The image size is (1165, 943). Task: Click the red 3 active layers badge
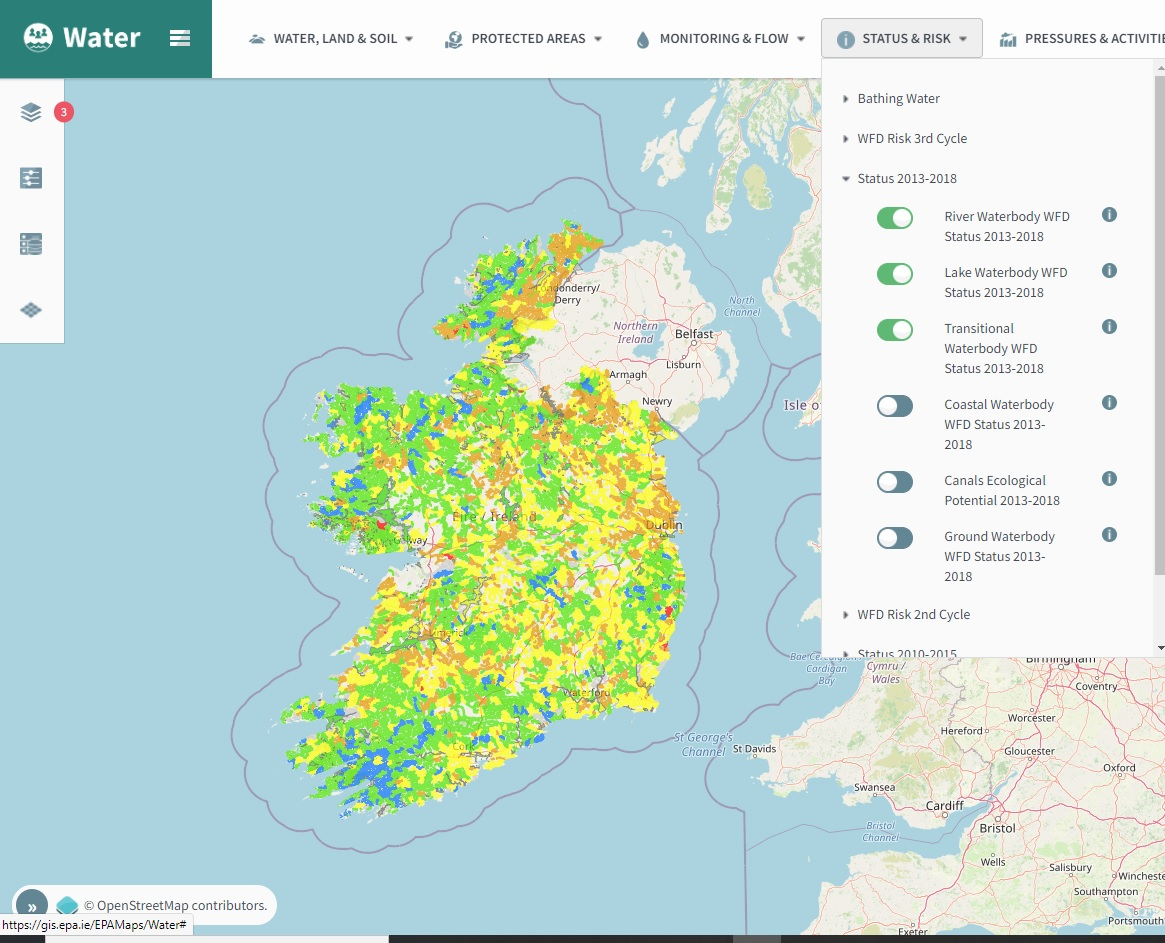[64, 112]
